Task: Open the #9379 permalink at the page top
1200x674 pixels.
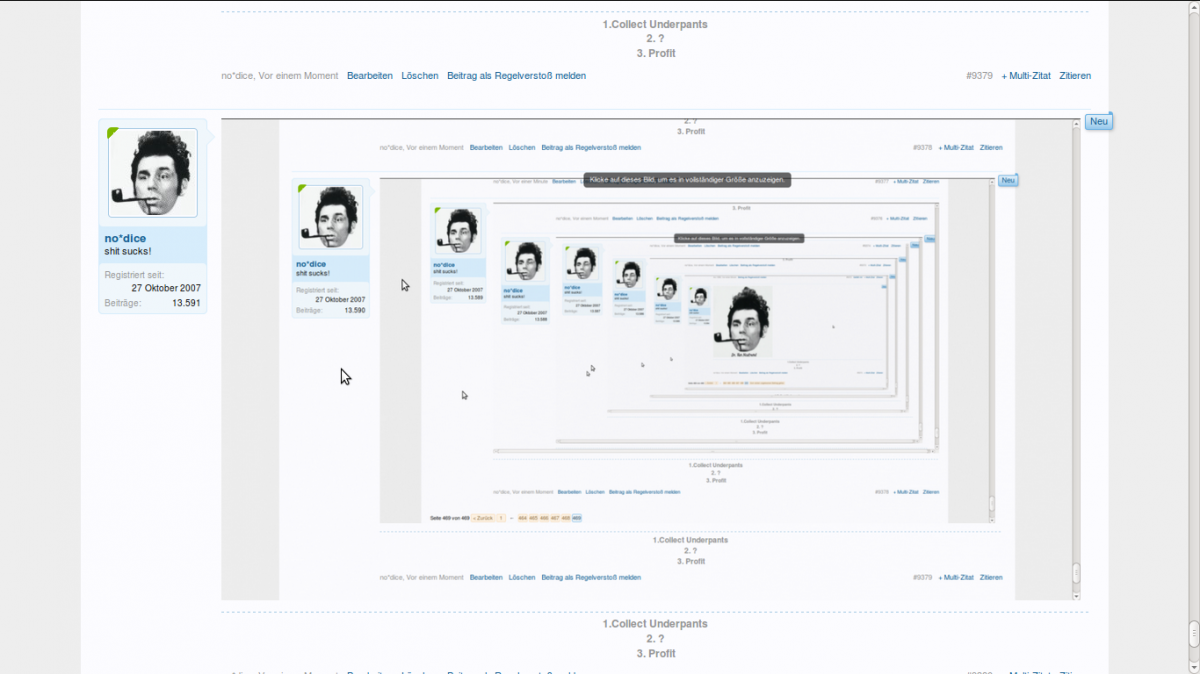Action: (x=979, y=76)
